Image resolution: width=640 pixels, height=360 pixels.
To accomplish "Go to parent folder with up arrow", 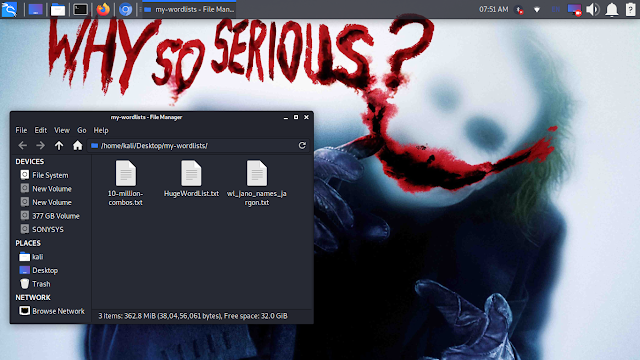I will point(59,145).
